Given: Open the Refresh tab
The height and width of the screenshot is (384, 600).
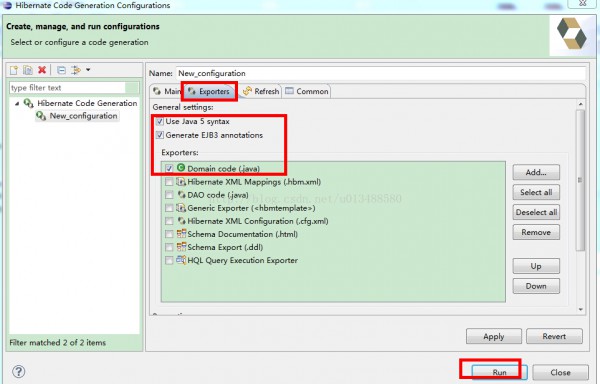Looking at the screenshot, I should pyautogui.click(x=261, y=91).
